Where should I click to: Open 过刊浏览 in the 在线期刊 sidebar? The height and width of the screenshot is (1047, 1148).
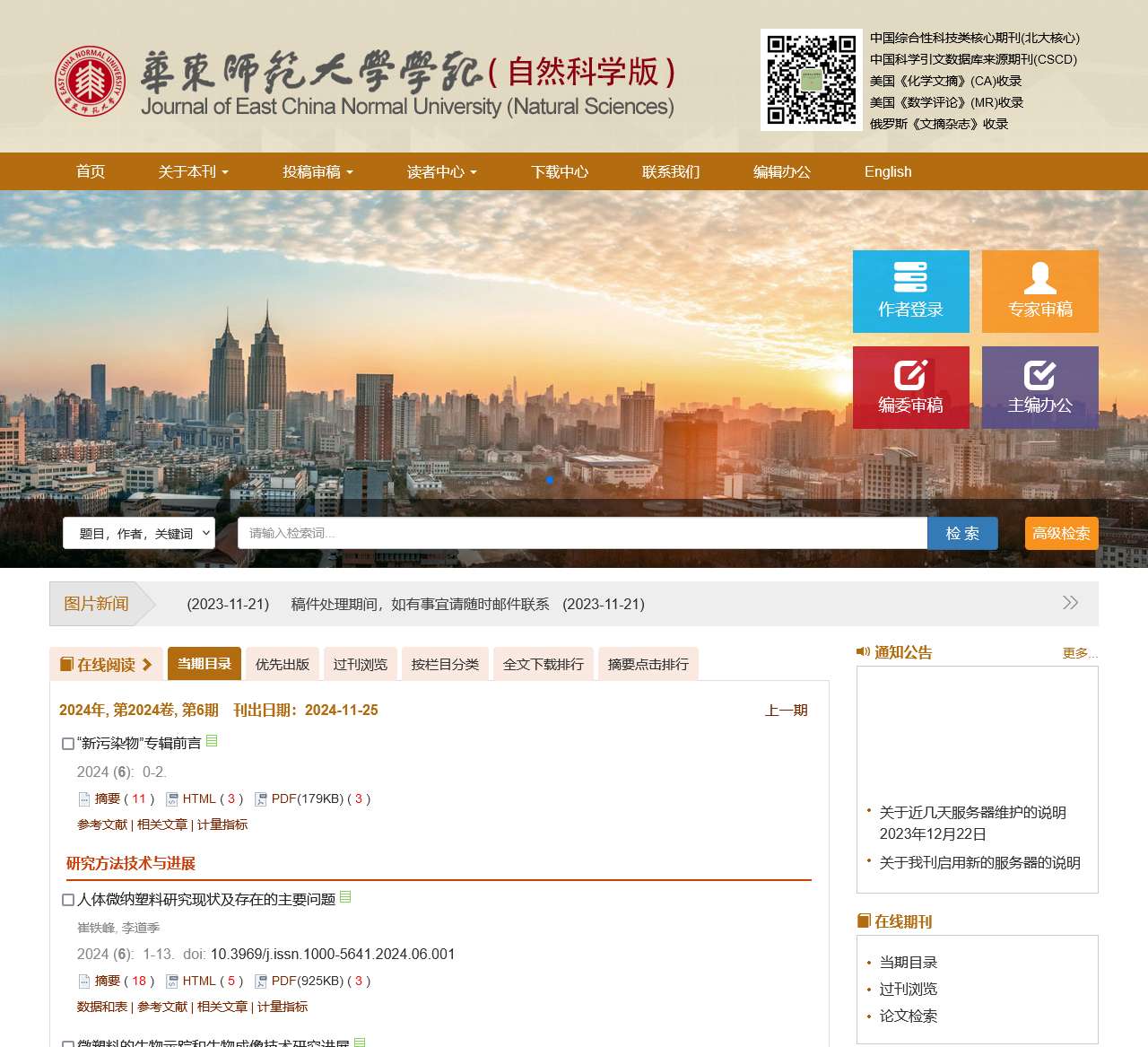[x=908, y=989]
